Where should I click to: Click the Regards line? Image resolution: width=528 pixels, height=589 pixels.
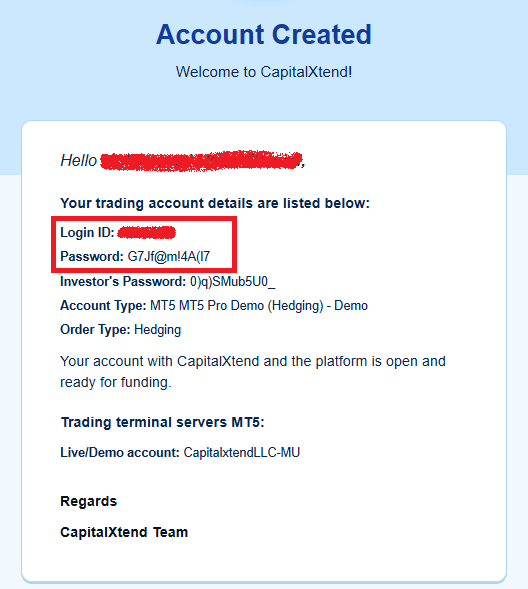pyautogui.click(x=89, y=501)
